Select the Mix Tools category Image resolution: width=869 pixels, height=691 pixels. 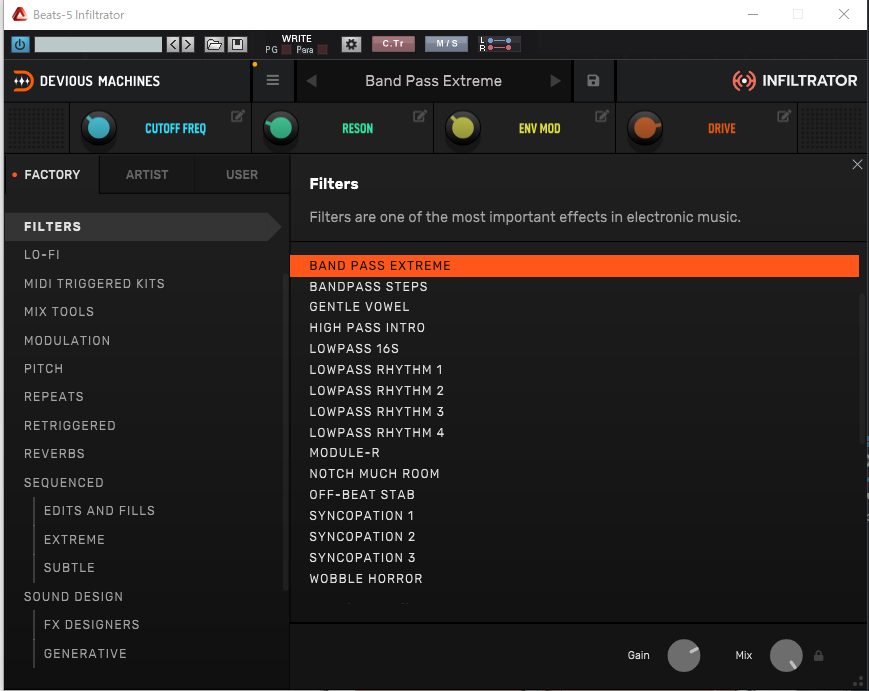point(59,312)
